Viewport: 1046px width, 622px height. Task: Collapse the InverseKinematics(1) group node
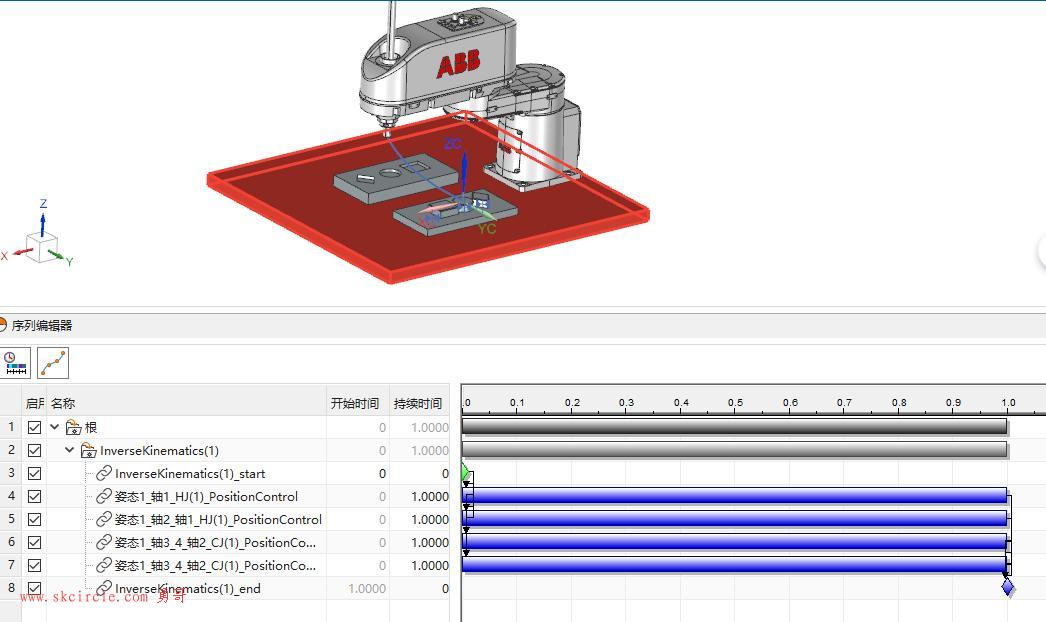70,451
